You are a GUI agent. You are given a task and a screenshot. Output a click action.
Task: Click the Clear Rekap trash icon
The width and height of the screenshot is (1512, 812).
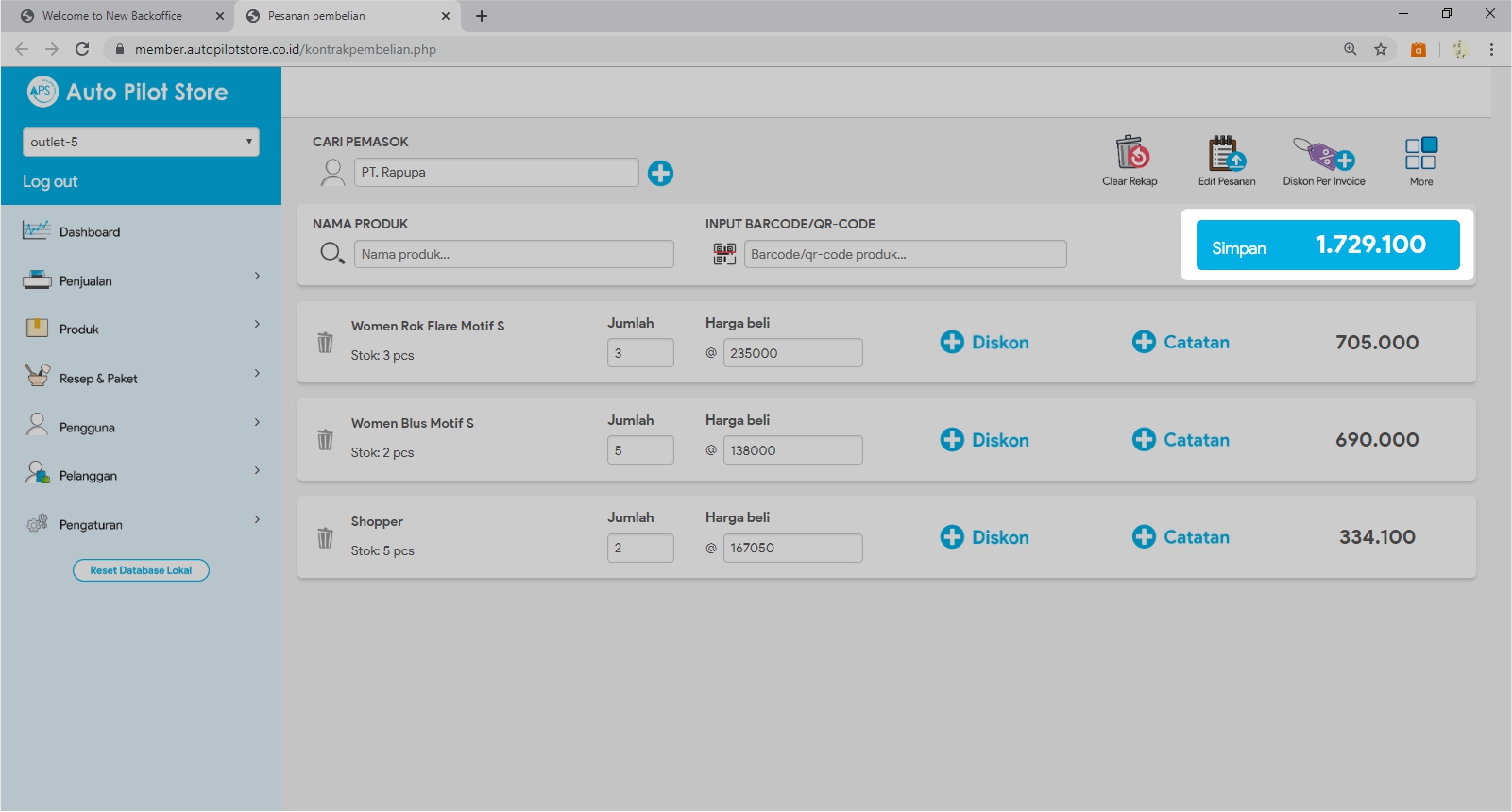pos(1130,153)
